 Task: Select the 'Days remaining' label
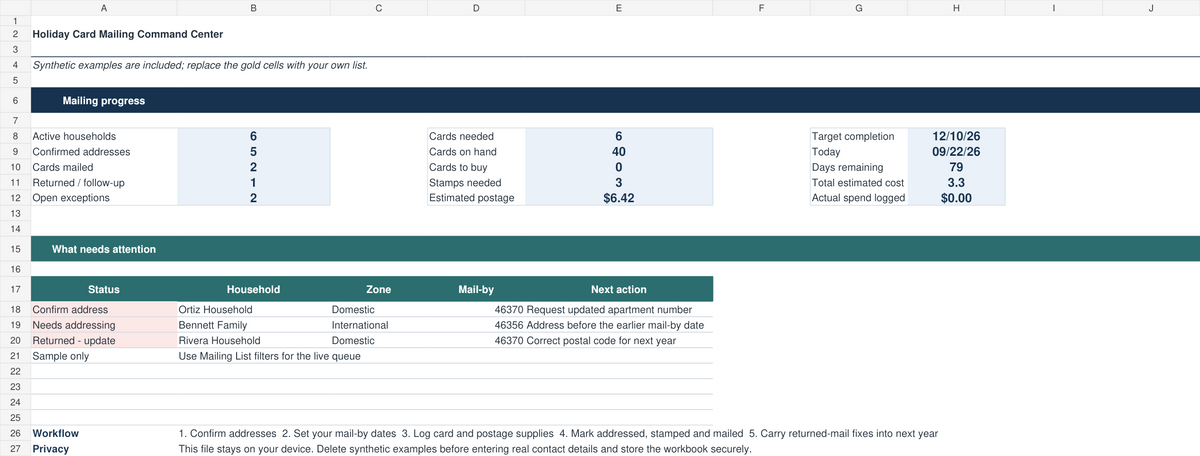pyautogui.click(x=859, y=167)
